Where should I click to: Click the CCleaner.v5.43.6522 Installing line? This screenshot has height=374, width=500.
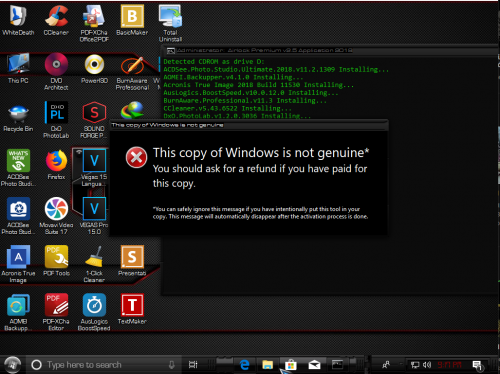pos(227,108)
